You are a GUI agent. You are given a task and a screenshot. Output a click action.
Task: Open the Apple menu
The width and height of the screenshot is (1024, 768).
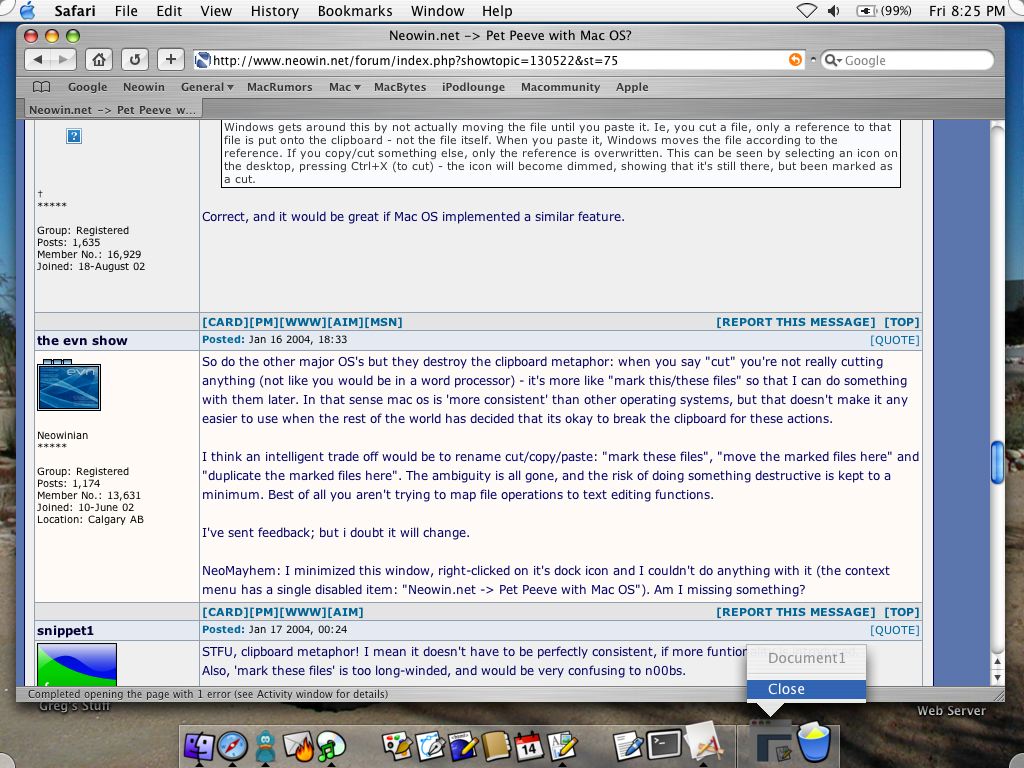tap(29, 10)
